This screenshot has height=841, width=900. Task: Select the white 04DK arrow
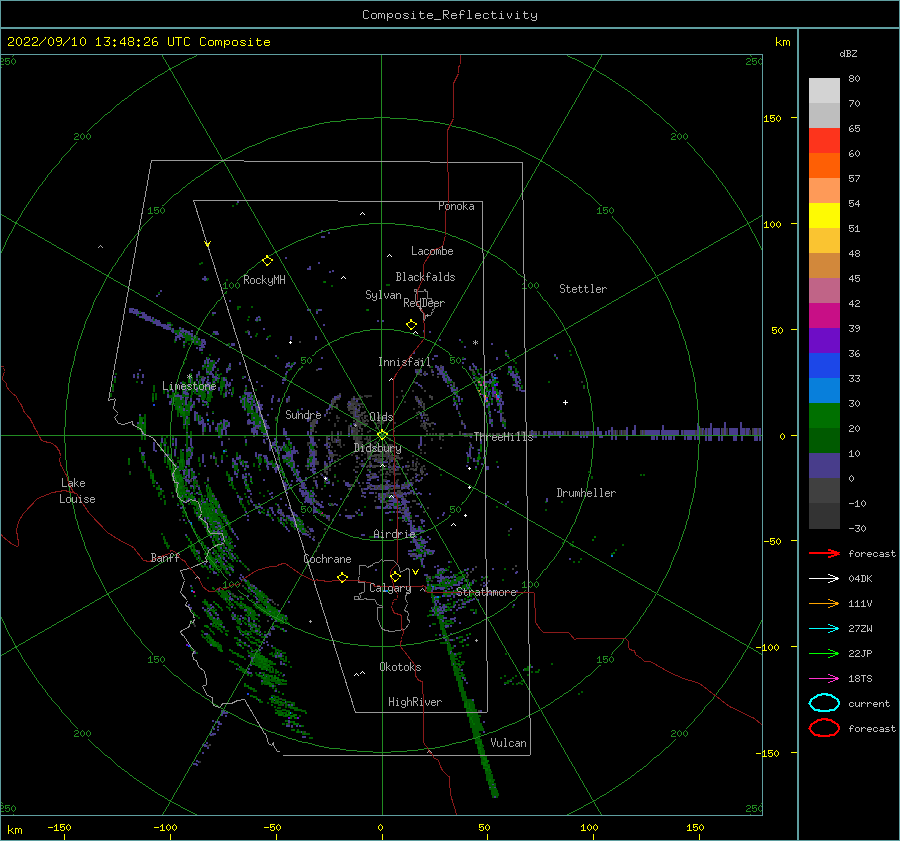point(824,579)
